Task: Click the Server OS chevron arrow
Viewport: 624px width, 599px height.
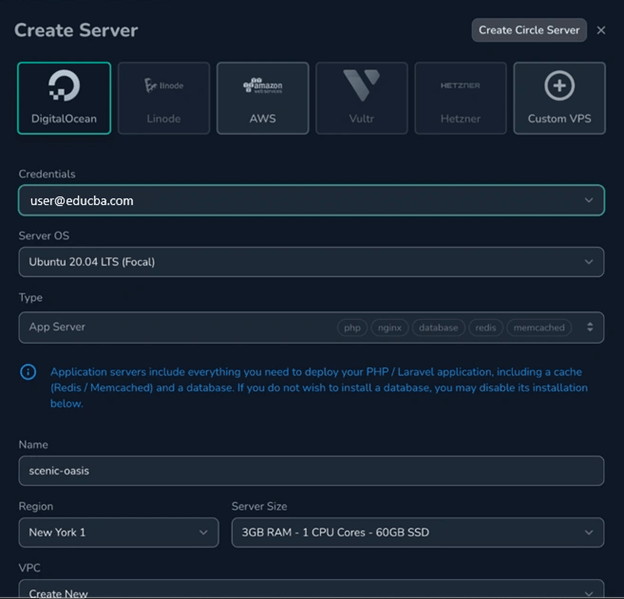Action: [x=589, y=262]
